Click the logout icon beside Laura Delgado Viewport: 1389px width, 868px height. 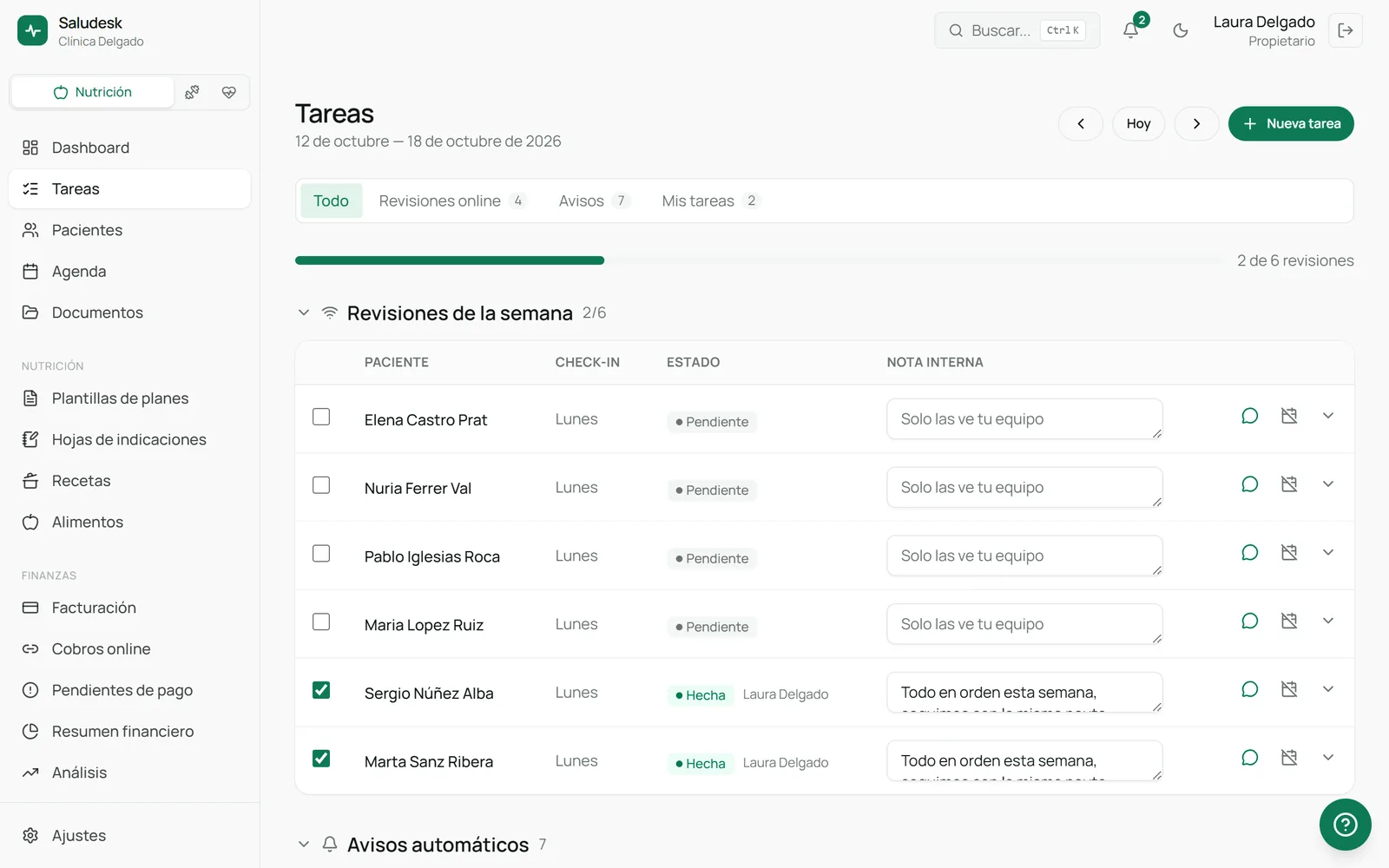click(1346, 30)
